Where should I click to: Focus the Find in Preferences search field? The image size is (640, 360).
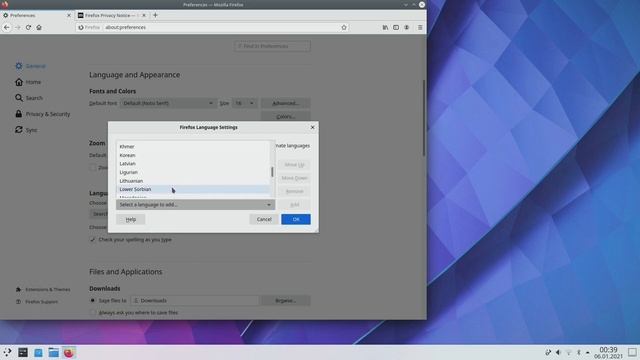pyautogui.click(x=272, y=46)
